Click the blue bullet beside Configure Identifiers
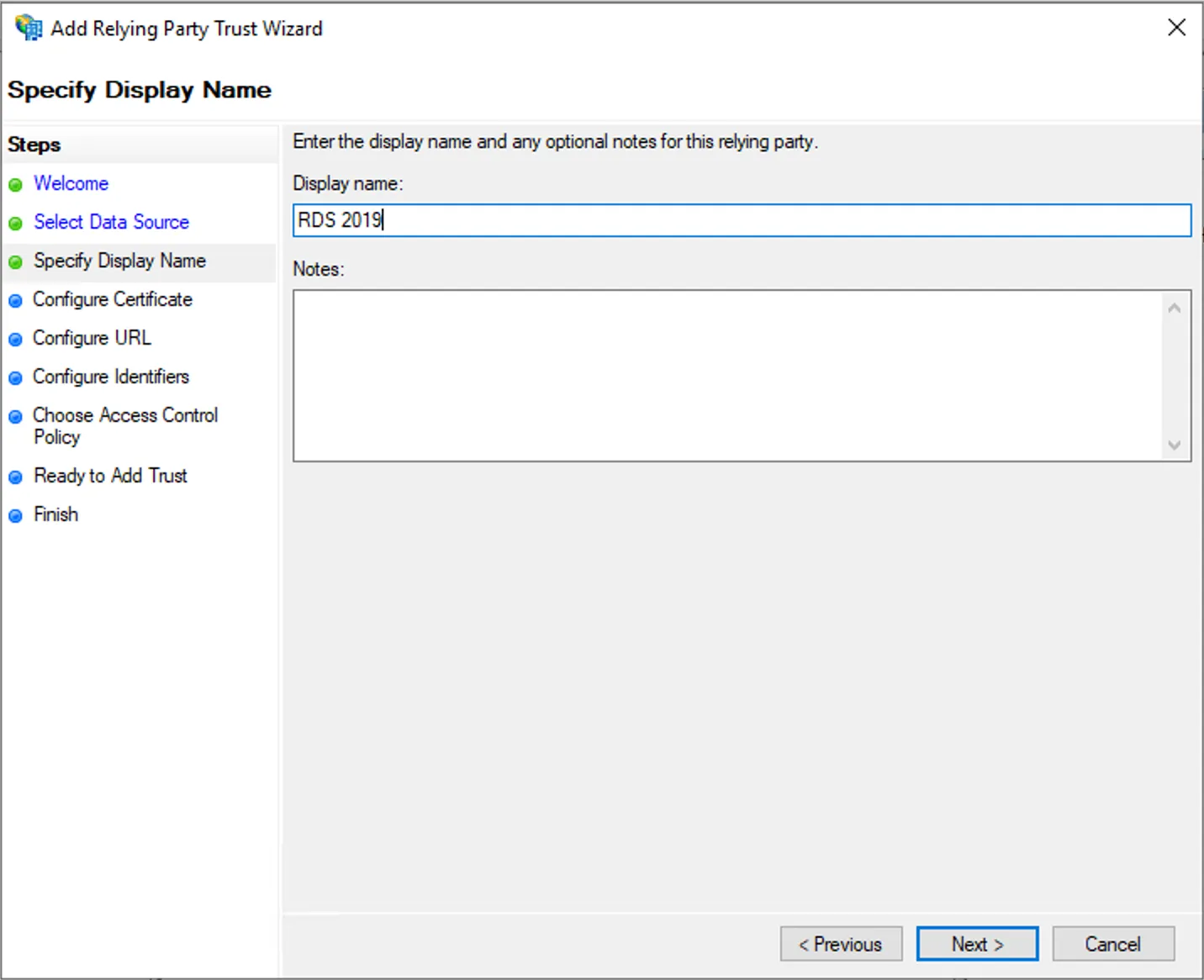The image size is (1204, 980). (x=15, y=378)
